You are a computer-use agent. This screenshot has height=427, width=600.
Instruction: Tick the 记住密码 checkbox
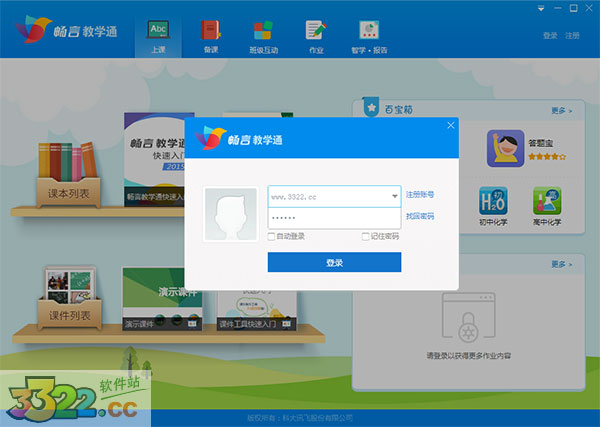coord(365,236)
